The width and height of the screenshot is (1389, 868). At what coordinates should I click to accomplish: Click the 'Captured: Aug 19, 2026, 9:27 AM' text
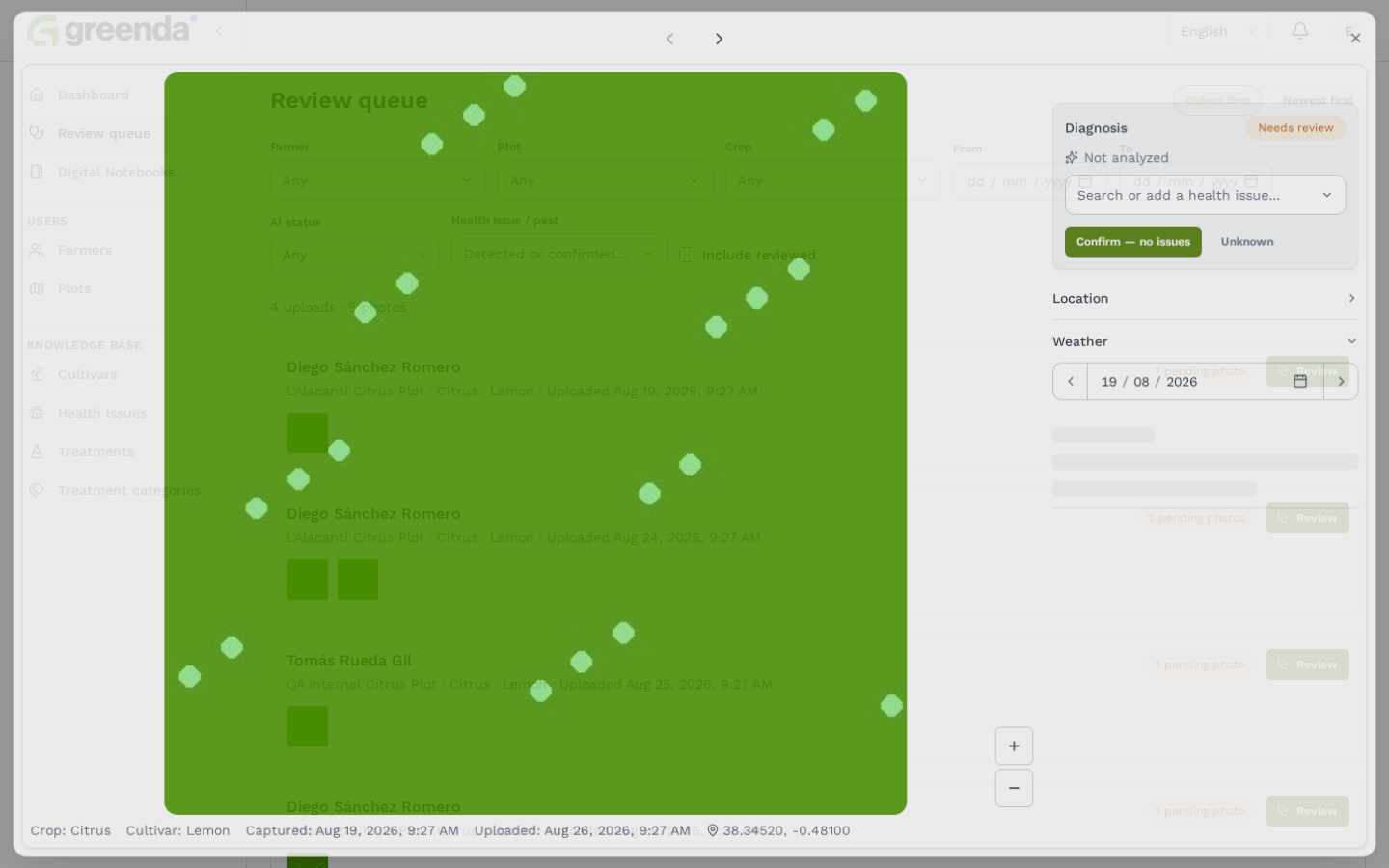tap(352, 830)
